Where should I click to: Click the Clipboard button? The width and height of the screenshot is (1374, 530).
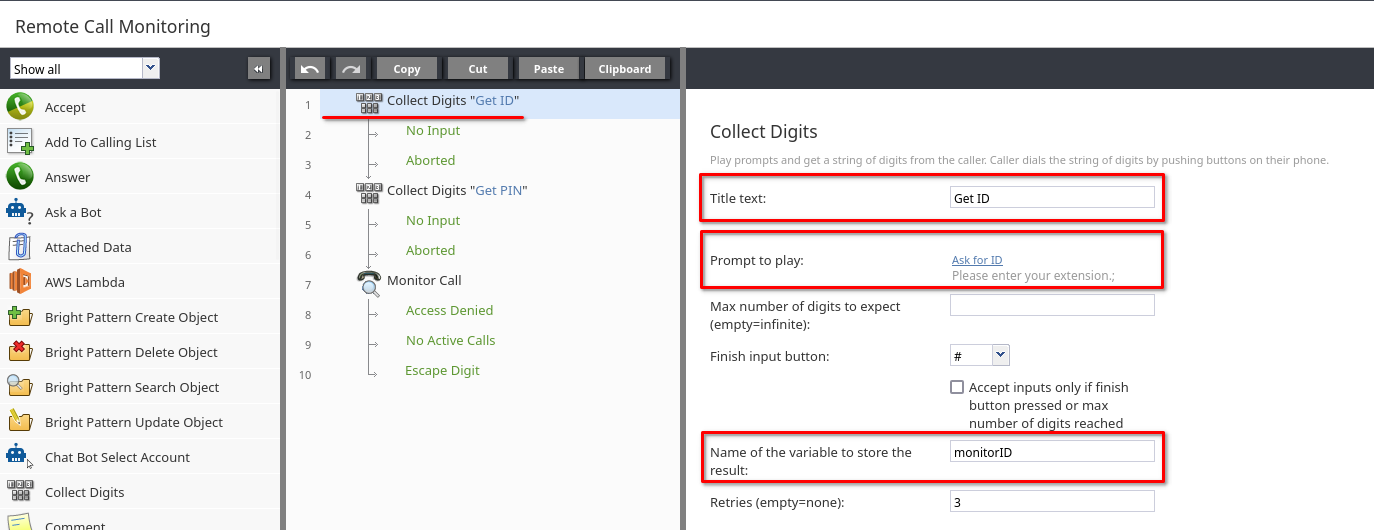pos(625,68)
